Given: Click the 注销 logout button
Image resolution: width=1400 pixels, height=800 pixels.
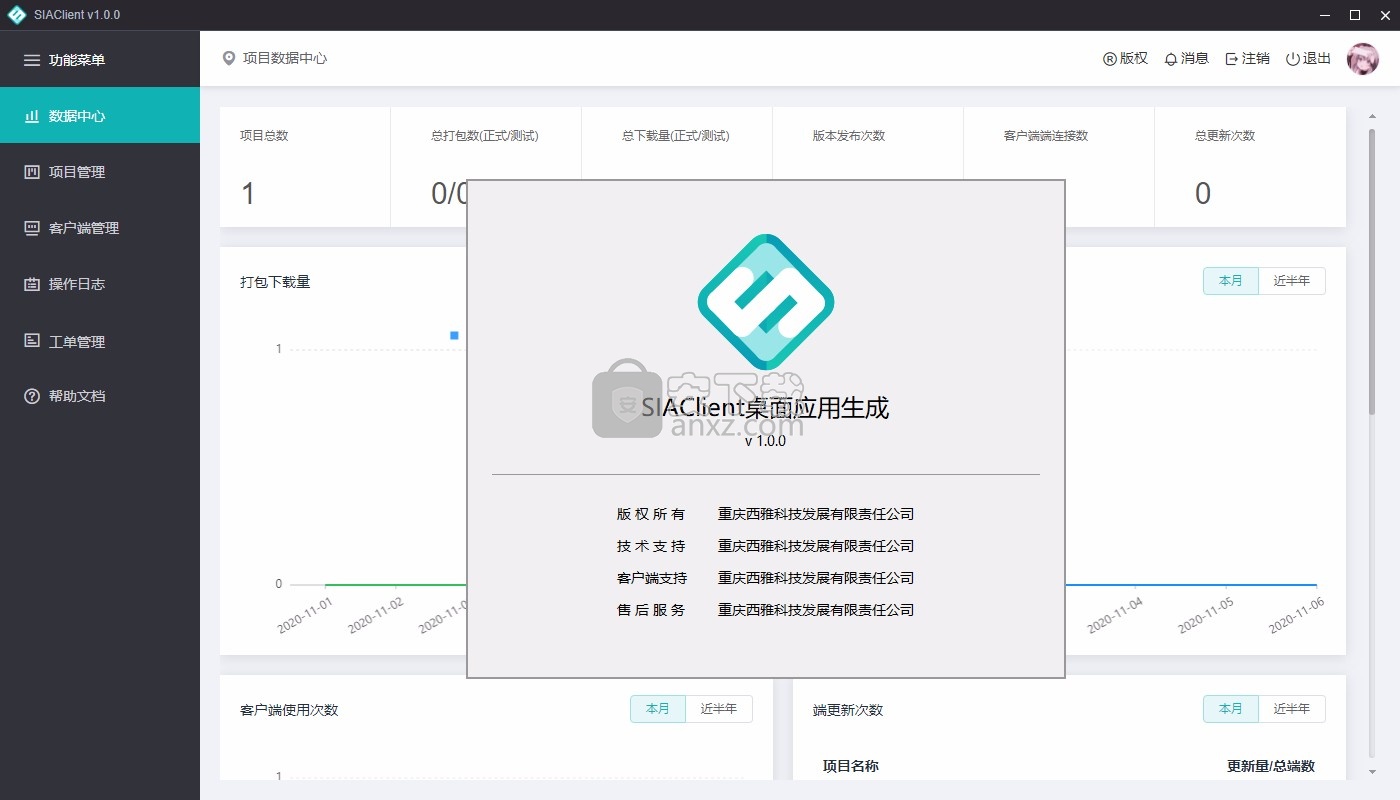Looking at the screenshot, I should click(x=1248, y=59).
